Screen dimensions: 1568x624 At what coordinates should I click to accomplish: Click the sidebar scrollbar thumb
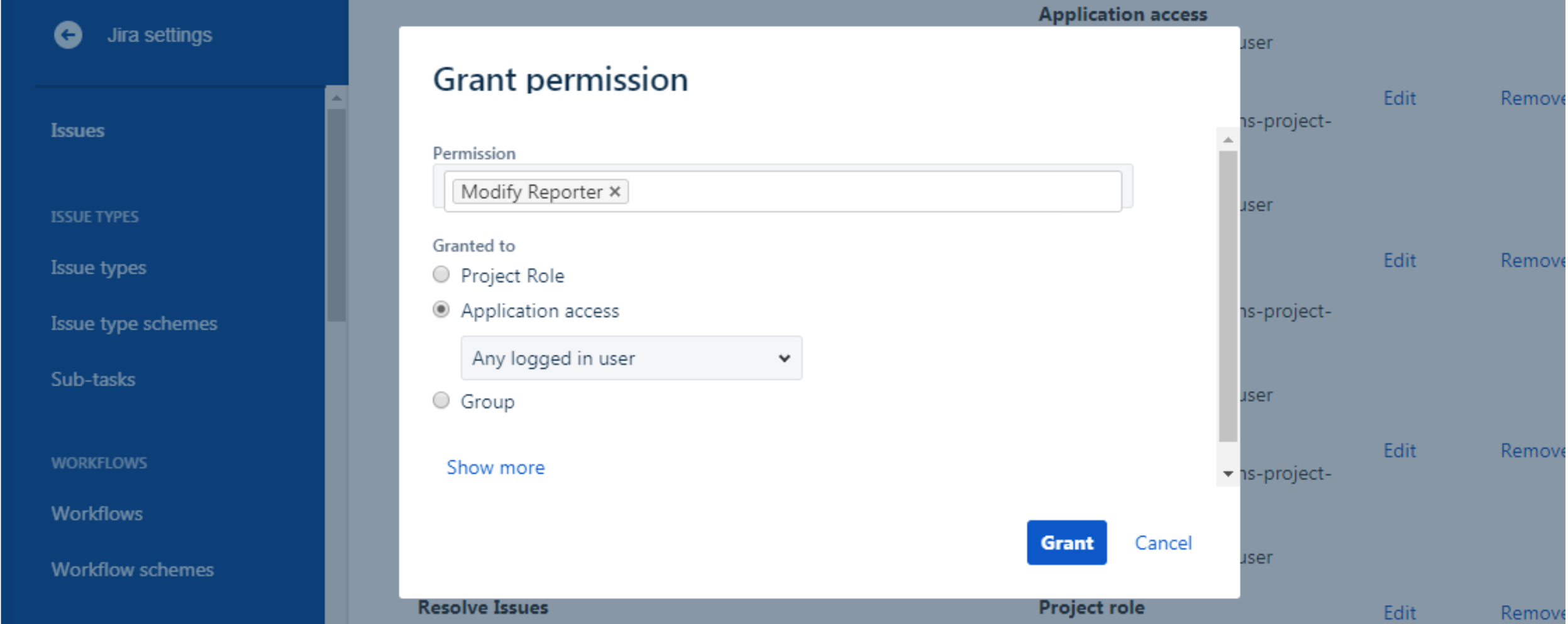[336, 215]
